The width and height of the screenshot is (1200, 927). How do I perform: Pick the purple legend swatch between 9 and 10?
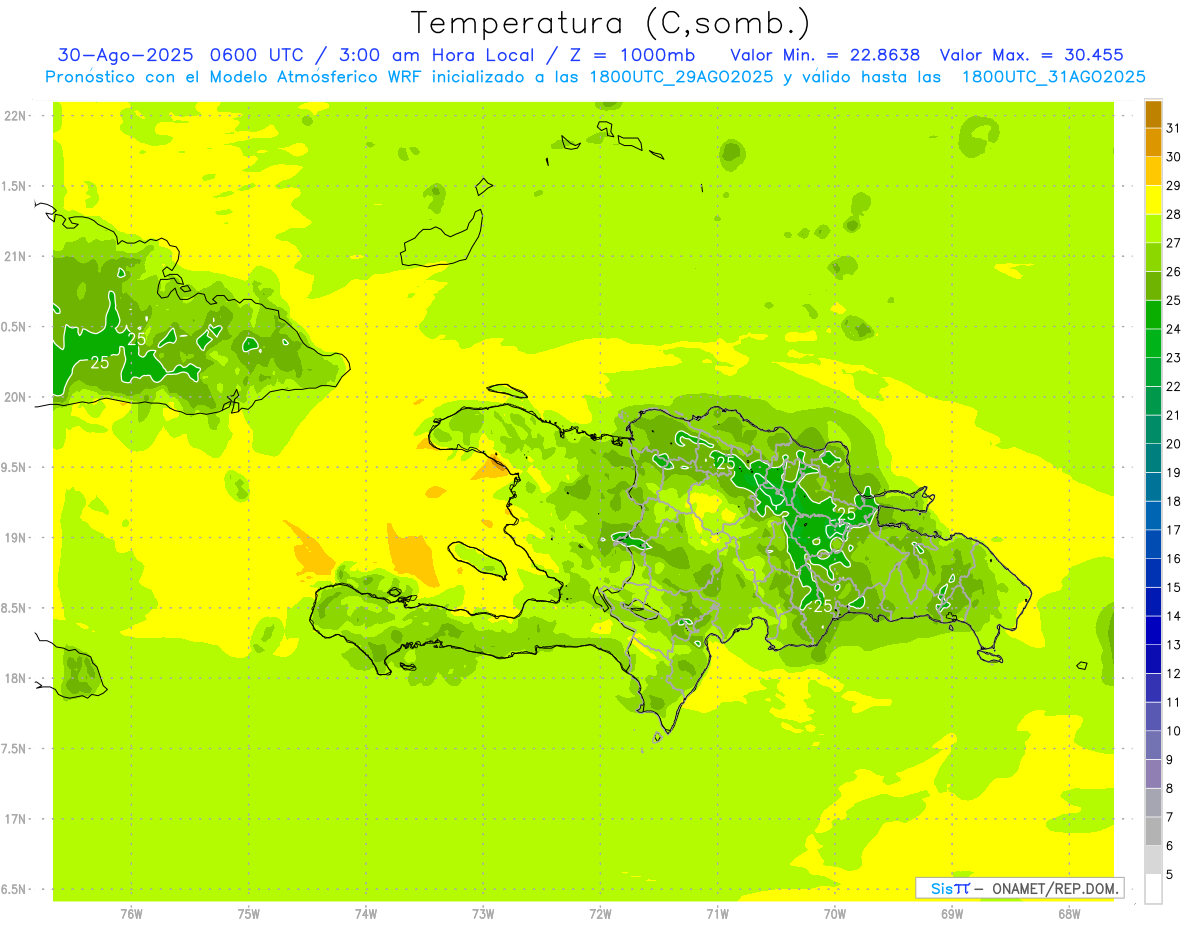(1153, 745)
